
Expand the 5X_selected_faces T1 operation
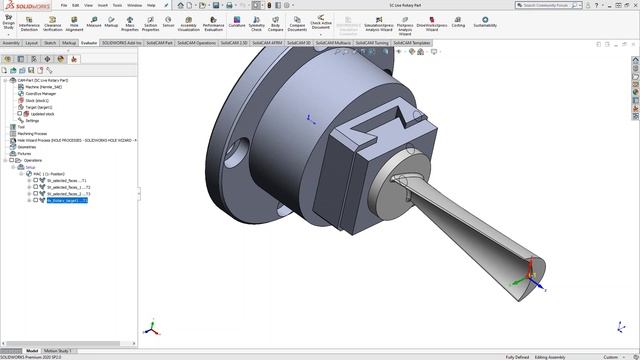pyautogui.click(x=29, y=180)
